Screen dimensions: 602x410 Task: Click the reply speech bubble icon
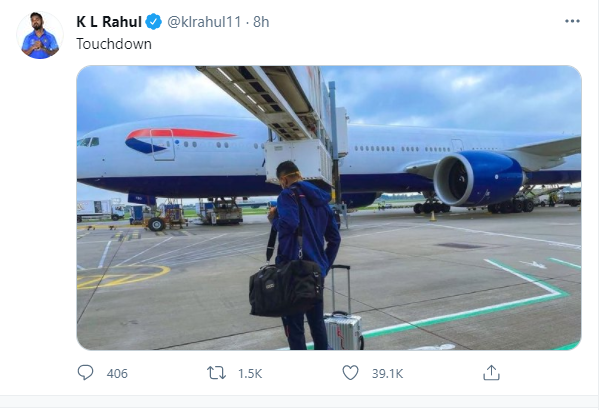pyautogui.click(x=85, y=373)
